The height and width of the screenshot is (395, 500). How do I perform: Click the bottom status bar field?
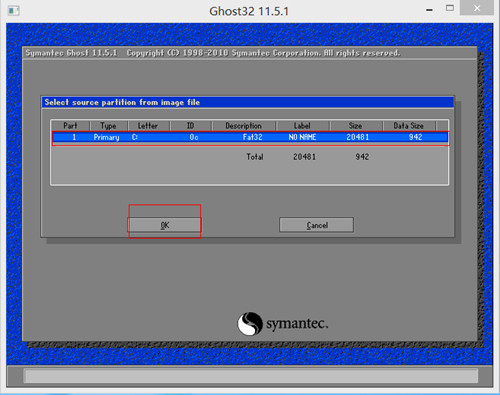tap(251, 376)
